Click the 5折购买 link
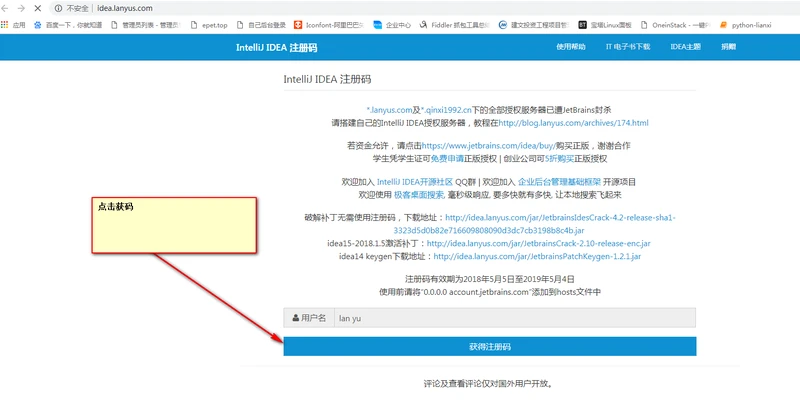Screen dimensions: 800x405 (x=560, y=159)
